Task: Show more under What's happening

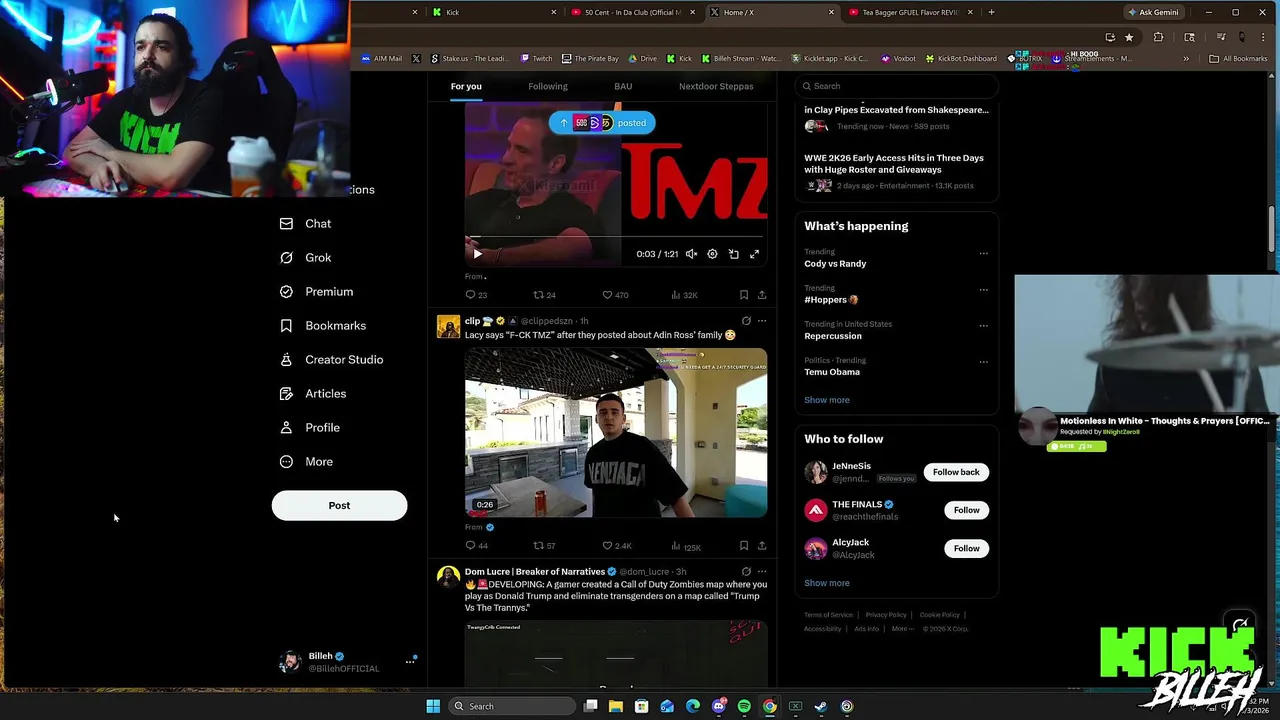Action: pos(827,400)
